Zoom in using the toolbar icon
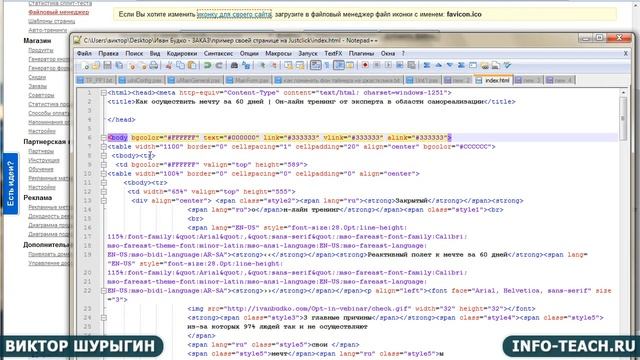Screen dimensions: 640x360 [x=262, y=65]
